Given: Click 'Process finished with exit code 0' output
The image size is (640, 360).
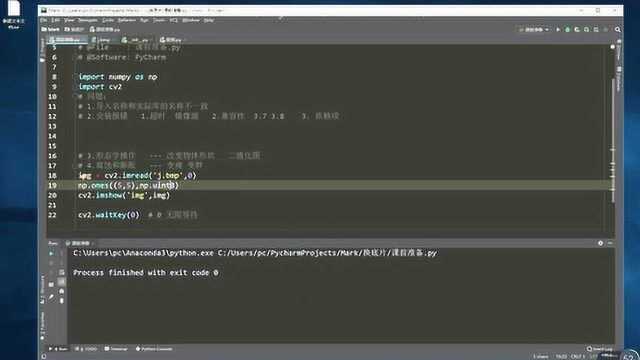Looking at the screenshot, I should (146, 273).
